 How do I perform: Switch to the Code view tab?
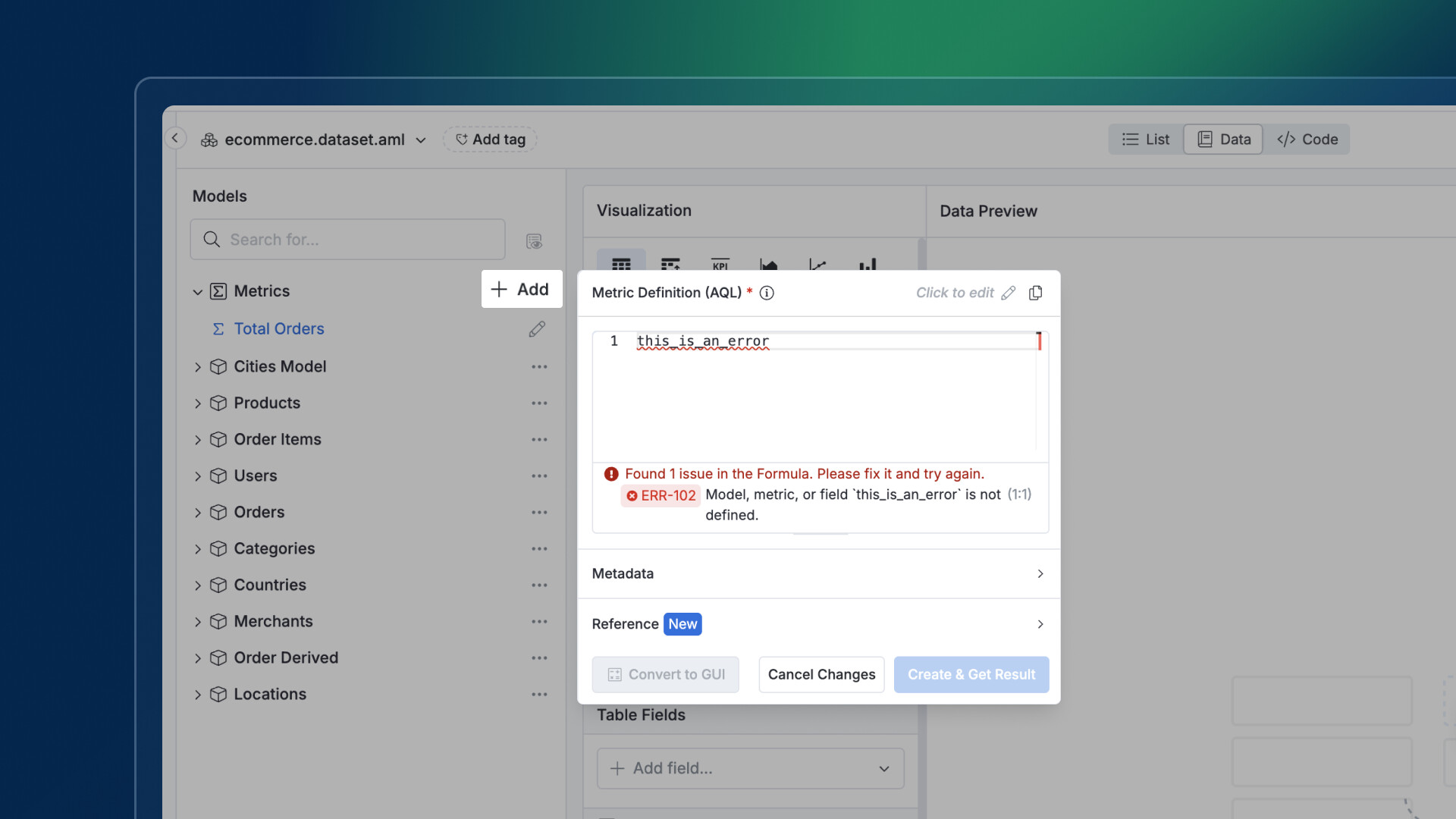click(1307, 140)
